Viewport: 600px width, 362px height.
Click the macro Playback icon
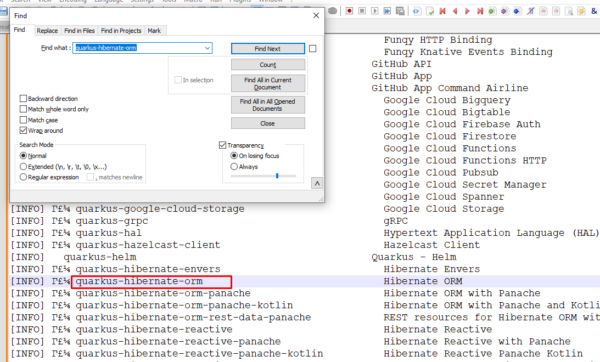tap(375, 11)
